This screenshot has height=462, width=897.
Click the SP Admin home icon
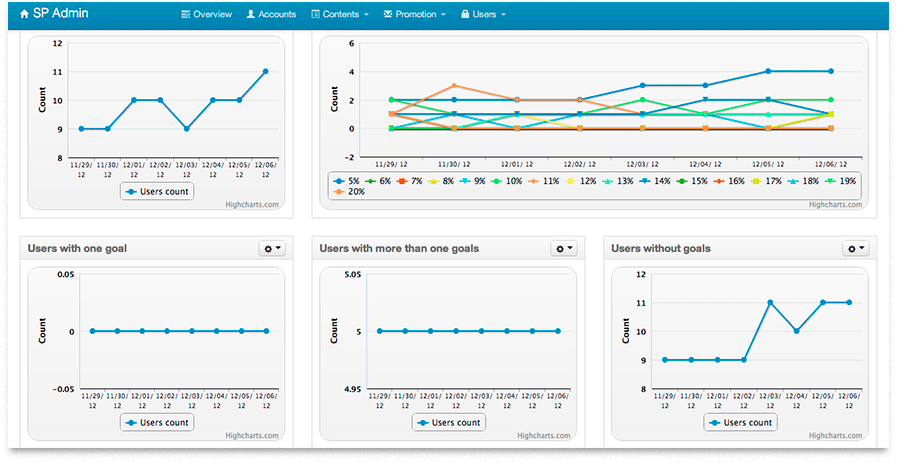(x=24, y=15)
